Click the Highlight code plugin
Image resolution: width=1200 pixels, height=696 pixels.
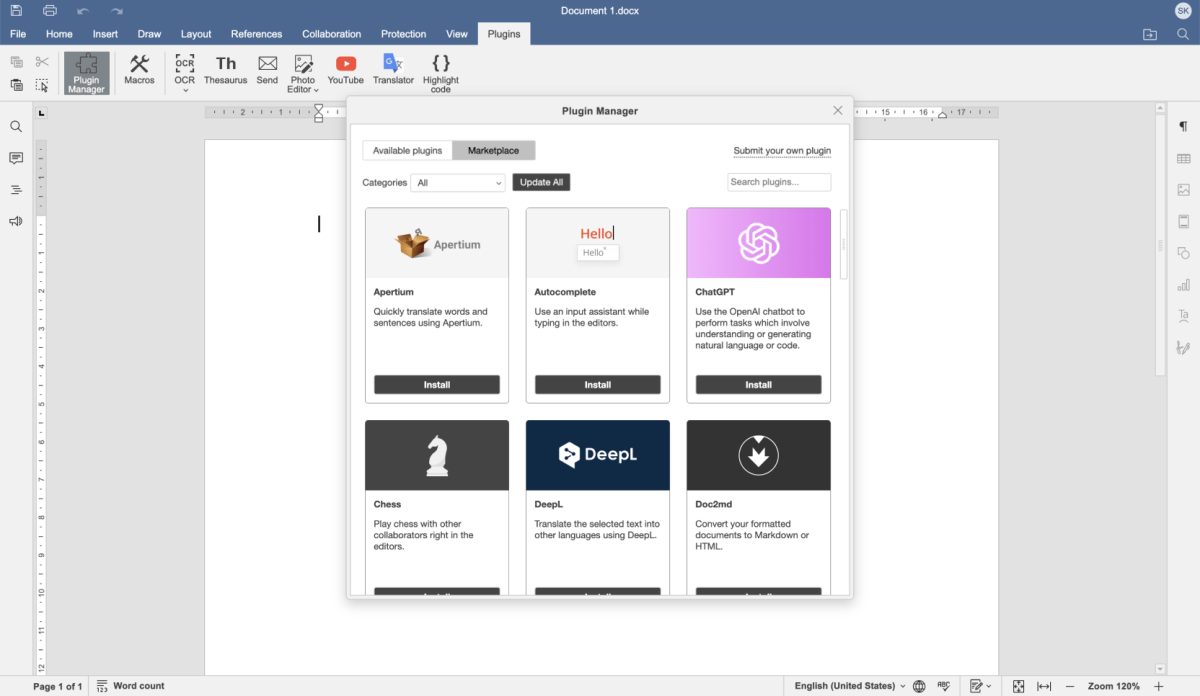441,73
